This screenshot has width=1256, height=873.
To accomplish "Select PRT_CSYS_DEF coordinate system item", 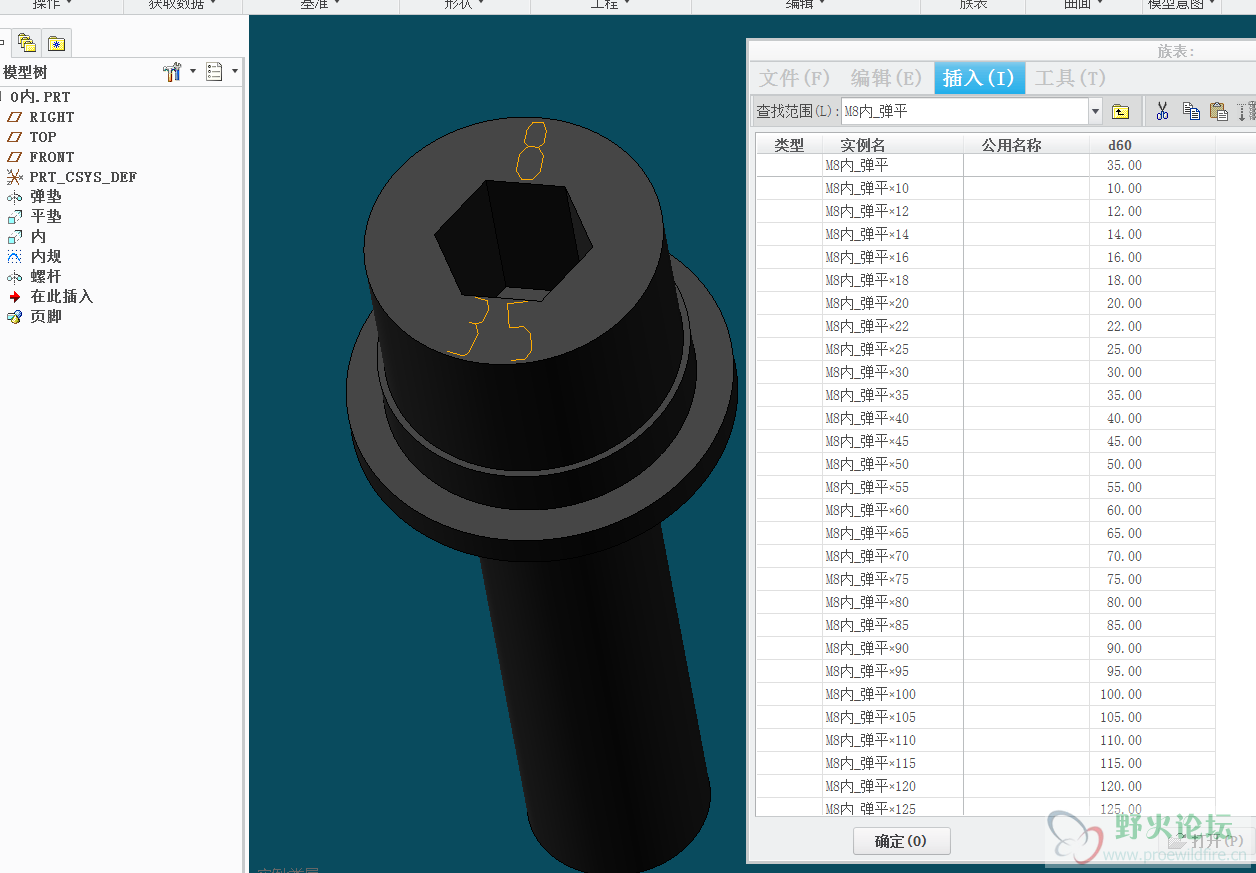I will point(83,177).
